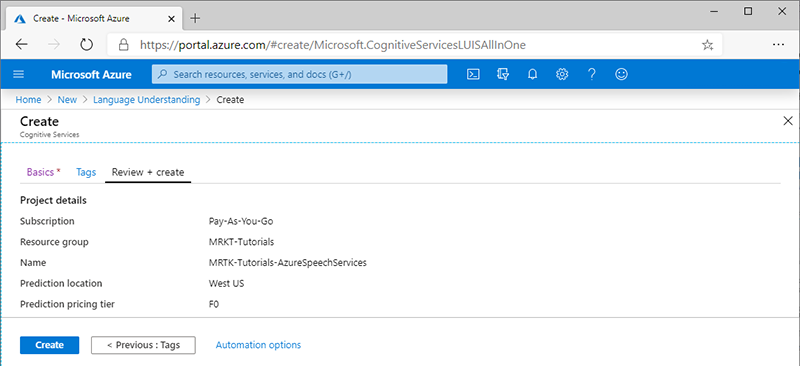
Task: Click the search magnifier icon
Action: (162, 75)
